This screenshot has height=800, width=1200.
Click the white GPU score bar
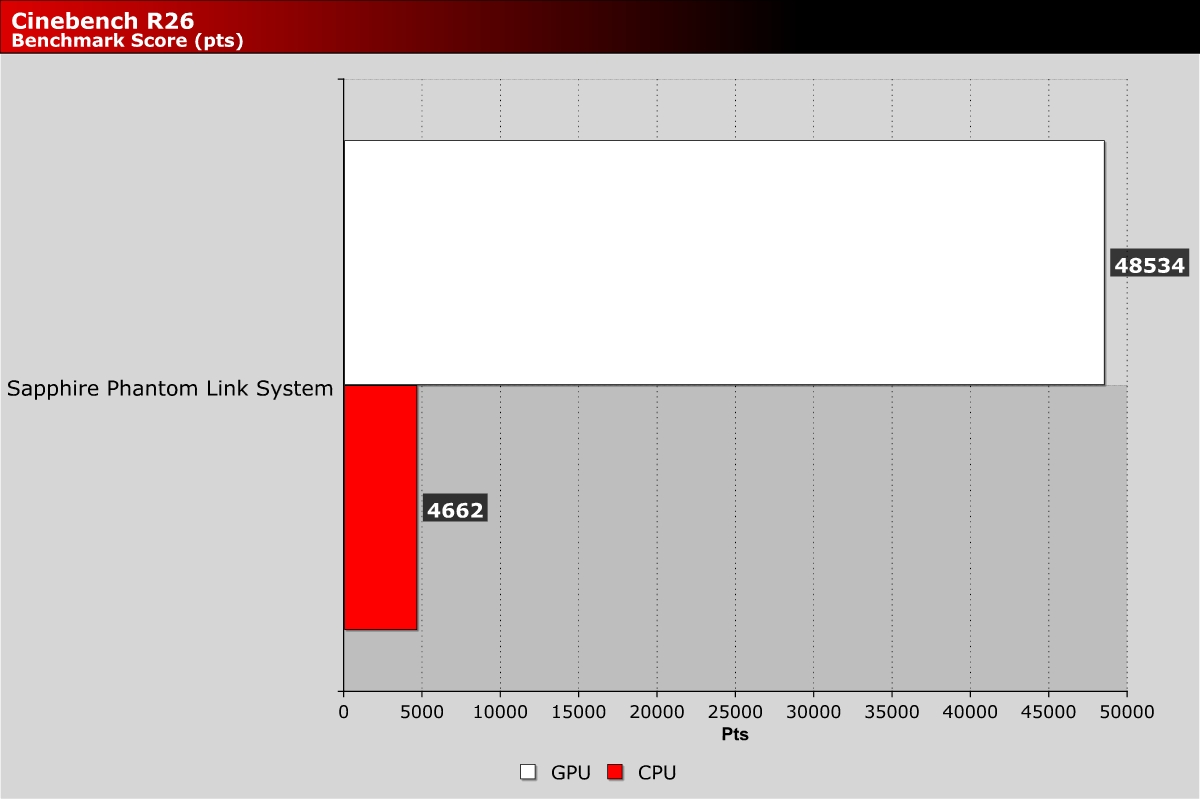(724, 262)
